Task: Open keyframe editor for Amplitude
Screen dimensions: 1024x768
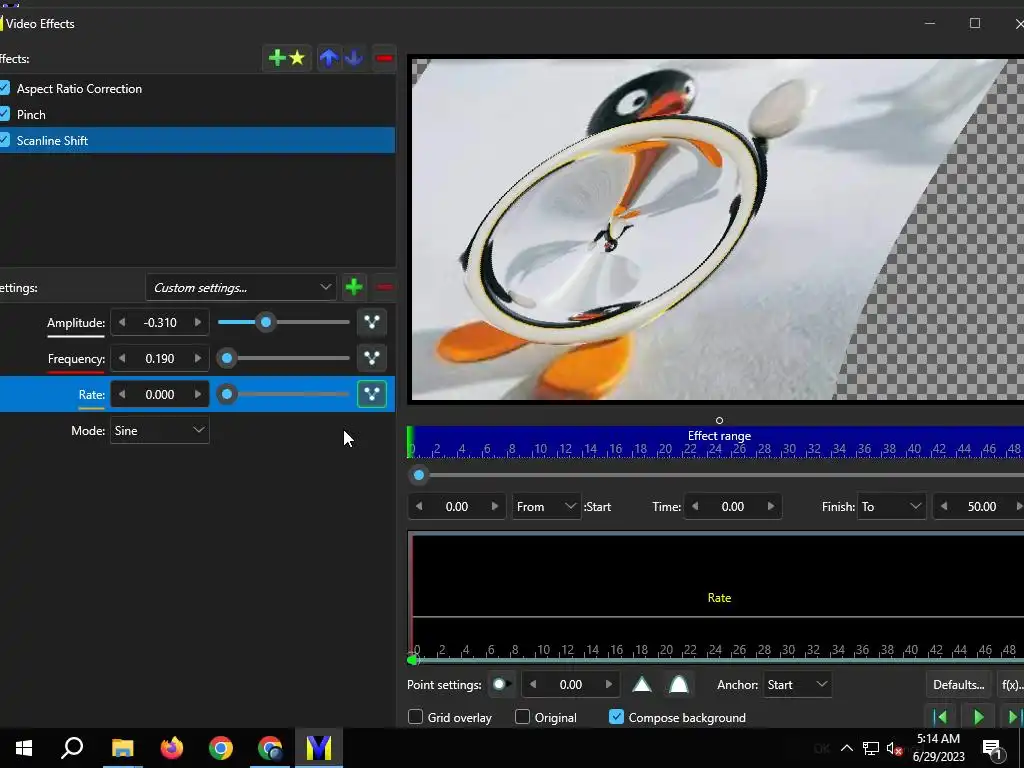Action: pos(372,323)
